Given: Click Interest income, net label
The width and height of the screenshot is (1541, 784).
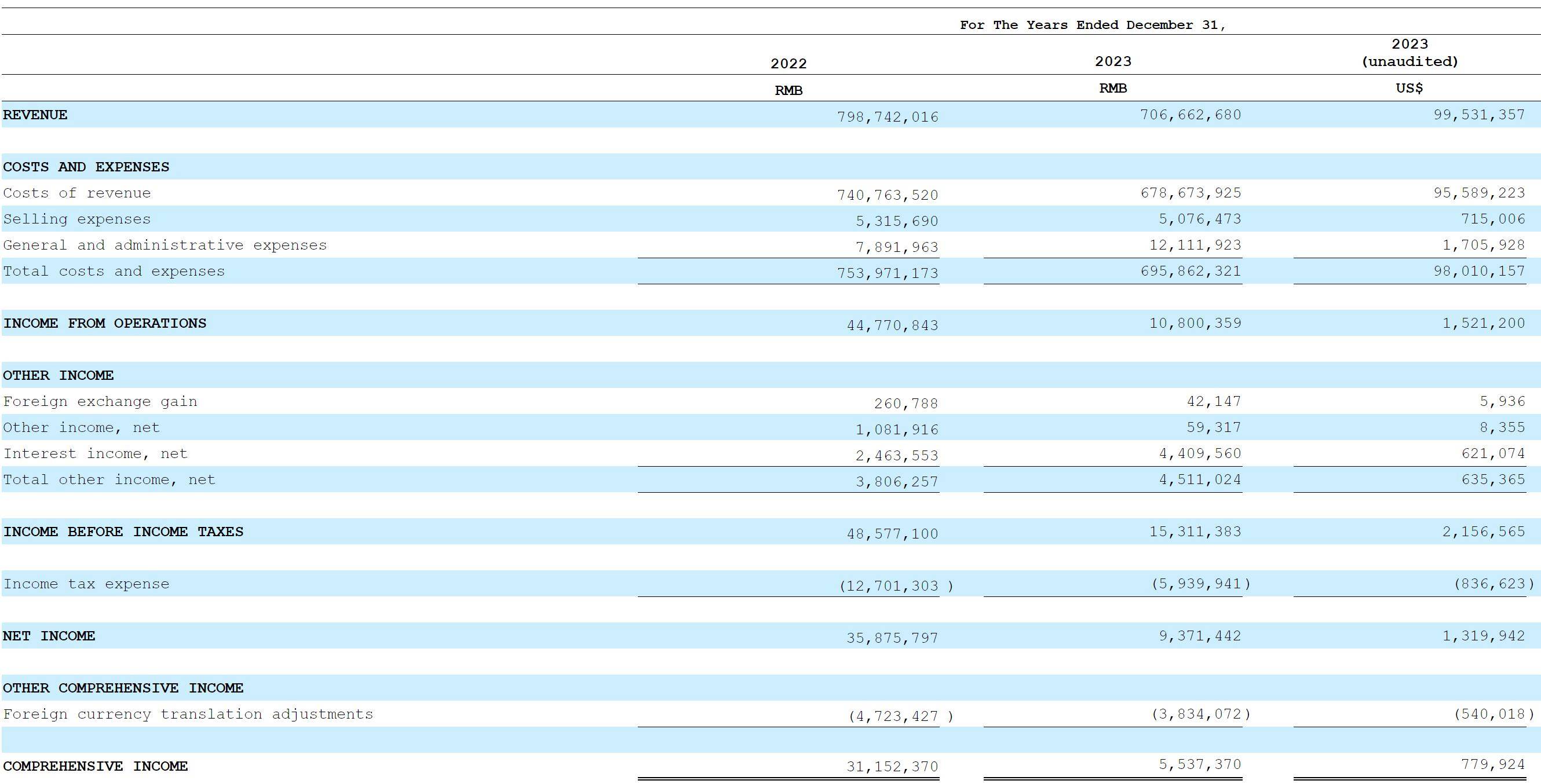Looking at the screenshot, I should pos(96,454).
